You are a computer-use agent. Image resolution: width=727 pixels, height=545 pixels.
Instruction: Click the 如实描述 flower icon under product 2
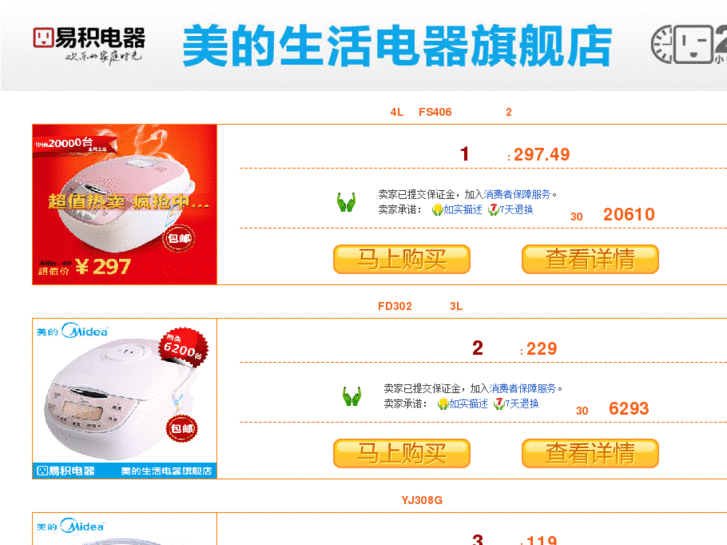coord(443,404)
